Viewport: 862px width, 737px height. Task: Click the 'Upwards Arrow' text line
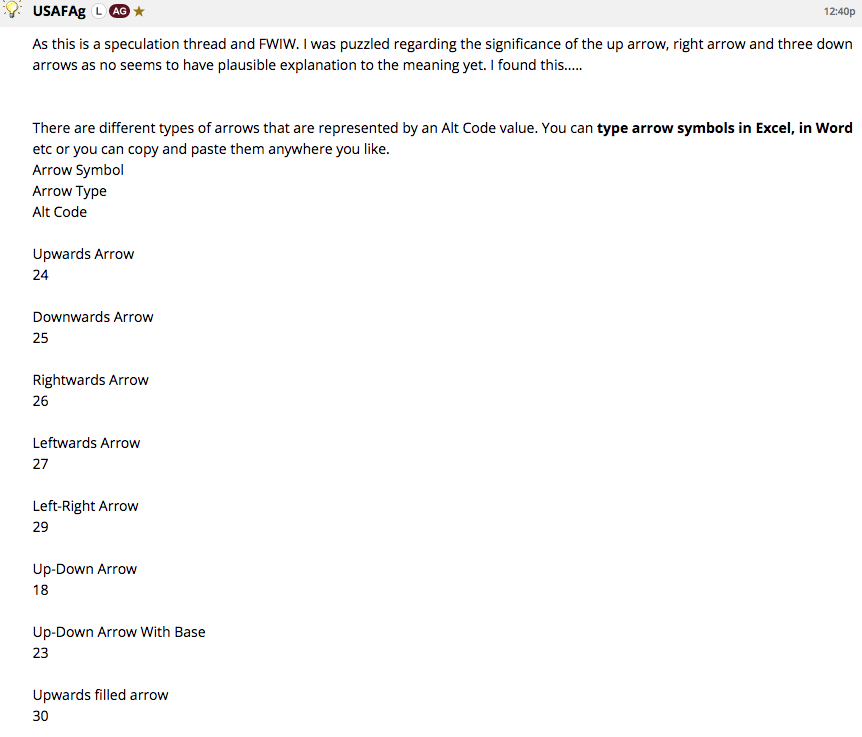click(x=83, y=254)
